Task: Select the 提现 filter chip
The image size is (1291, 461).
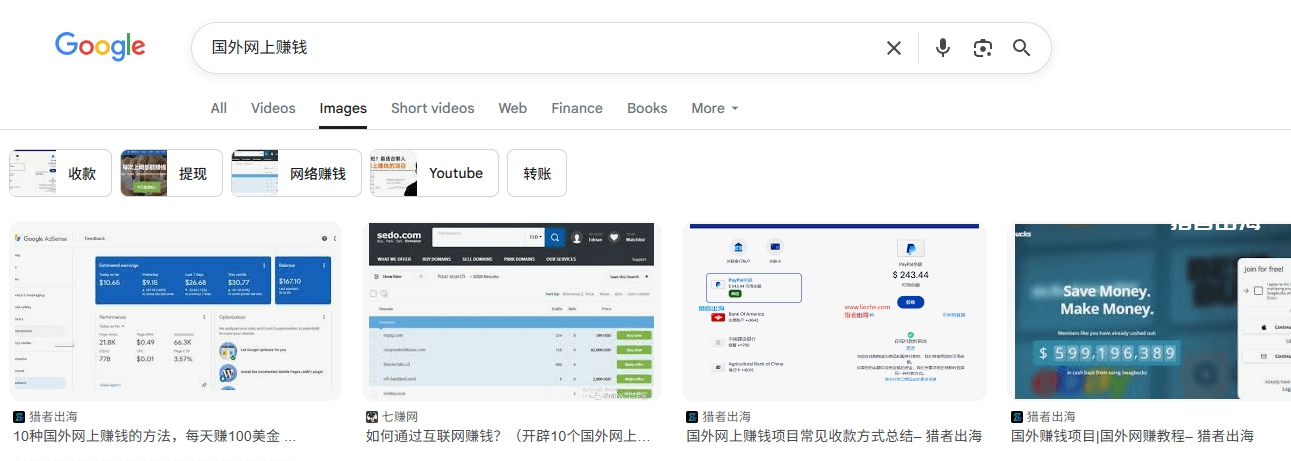Action: (171, 173)
